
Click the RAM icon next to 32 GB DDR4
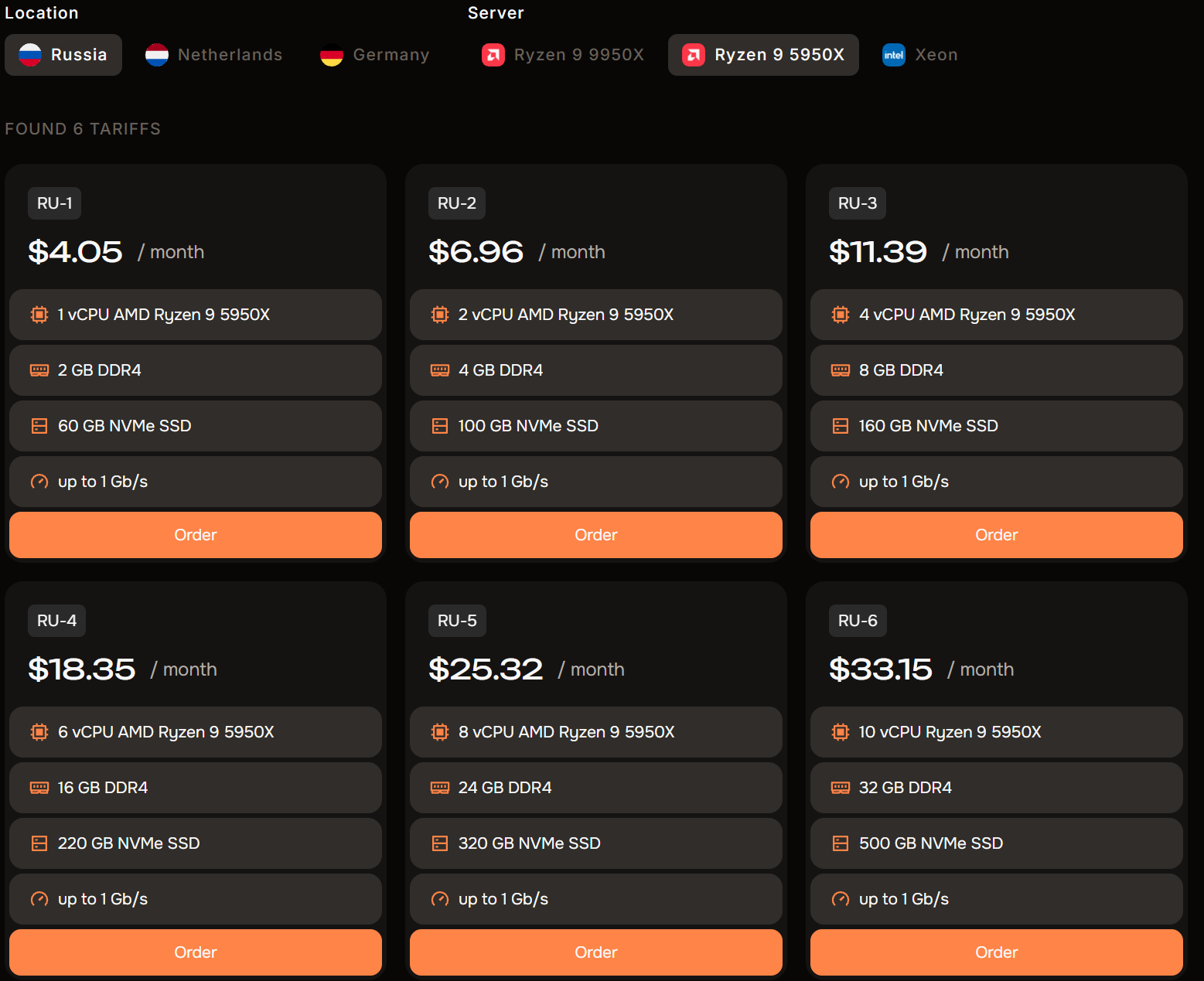click(841, 788)
